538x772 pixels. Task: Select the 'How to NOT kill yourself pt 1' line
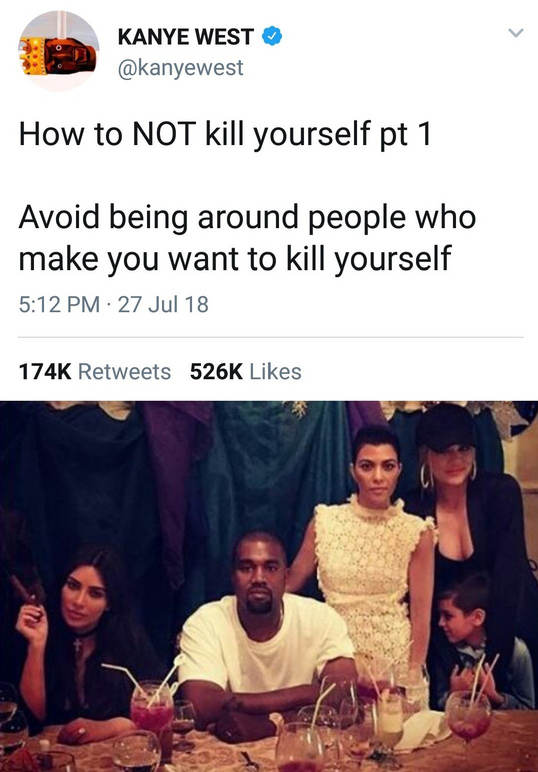coord(225,134)
